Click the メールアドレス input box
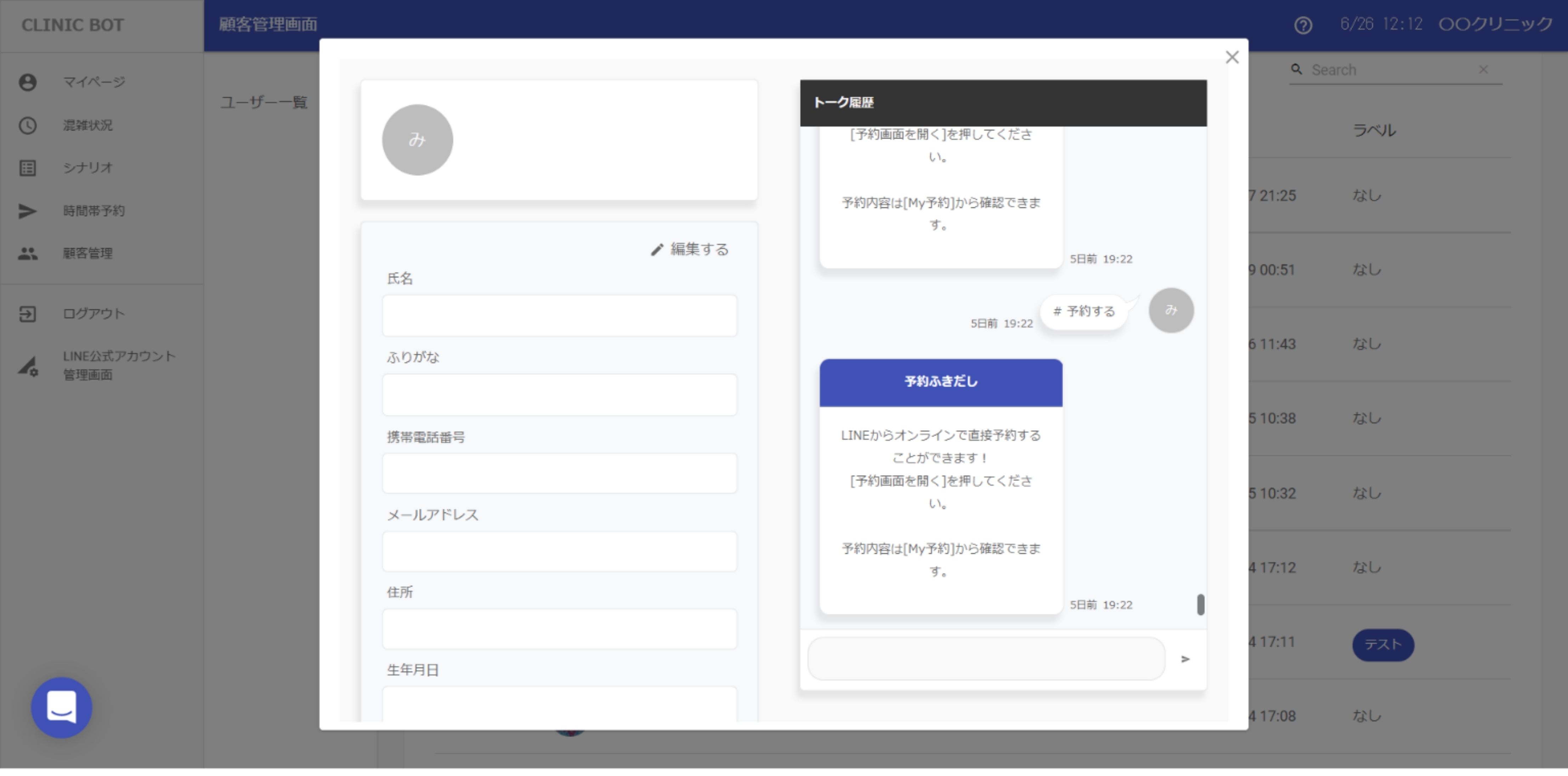The image size is (1568, 776). tap(559, 552)
